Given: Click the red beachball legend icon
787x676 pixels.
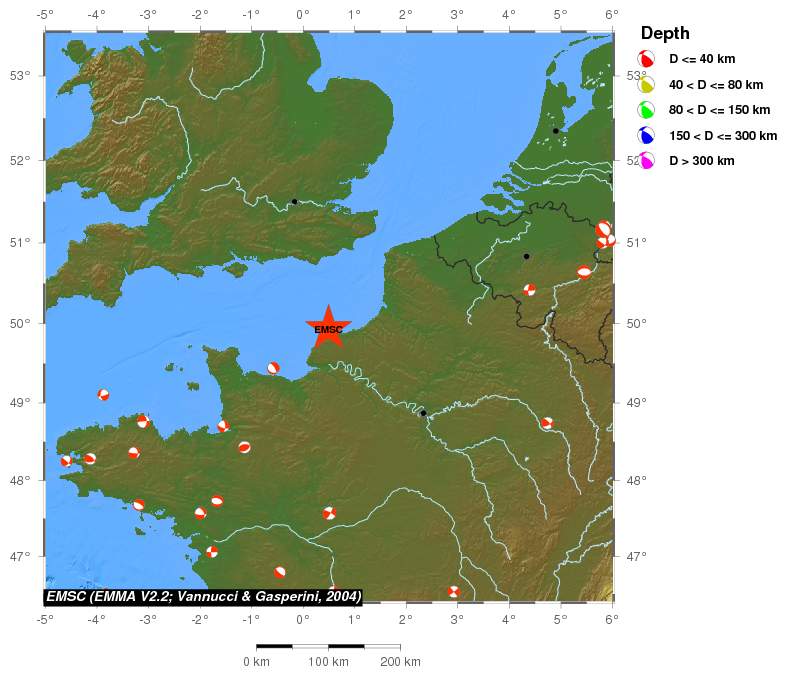Looking at the screenshot, I should [646, 59].
